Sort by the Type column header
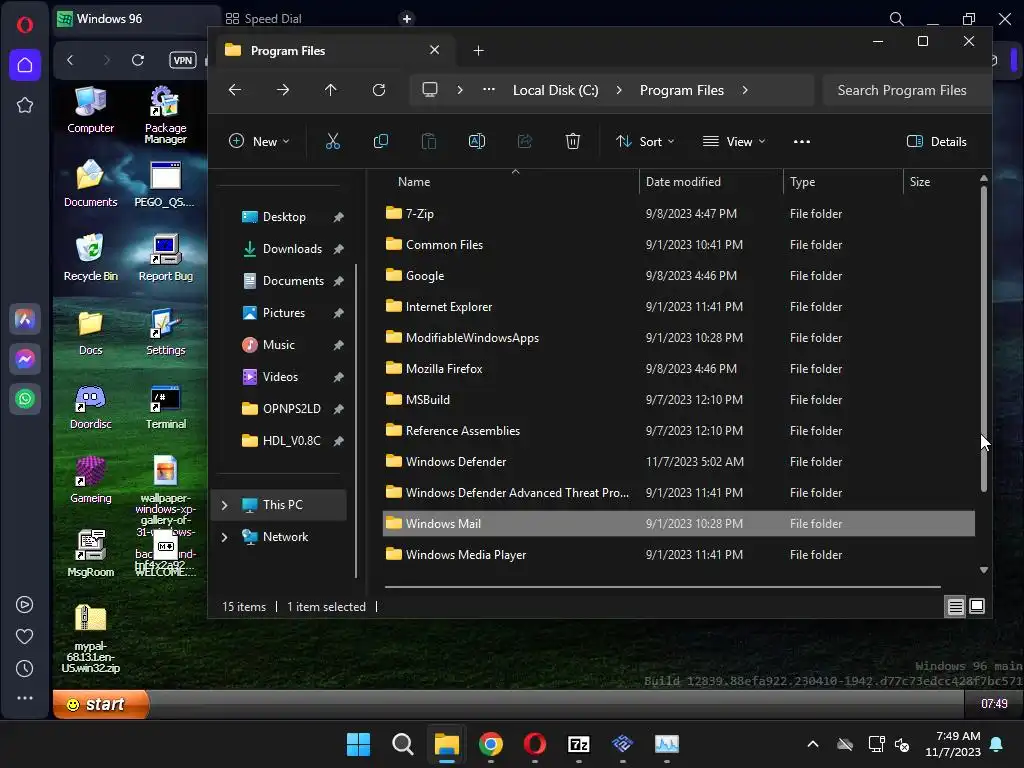Image resolution: width=1024 pixels, height=768 pixels. (802, 182)
